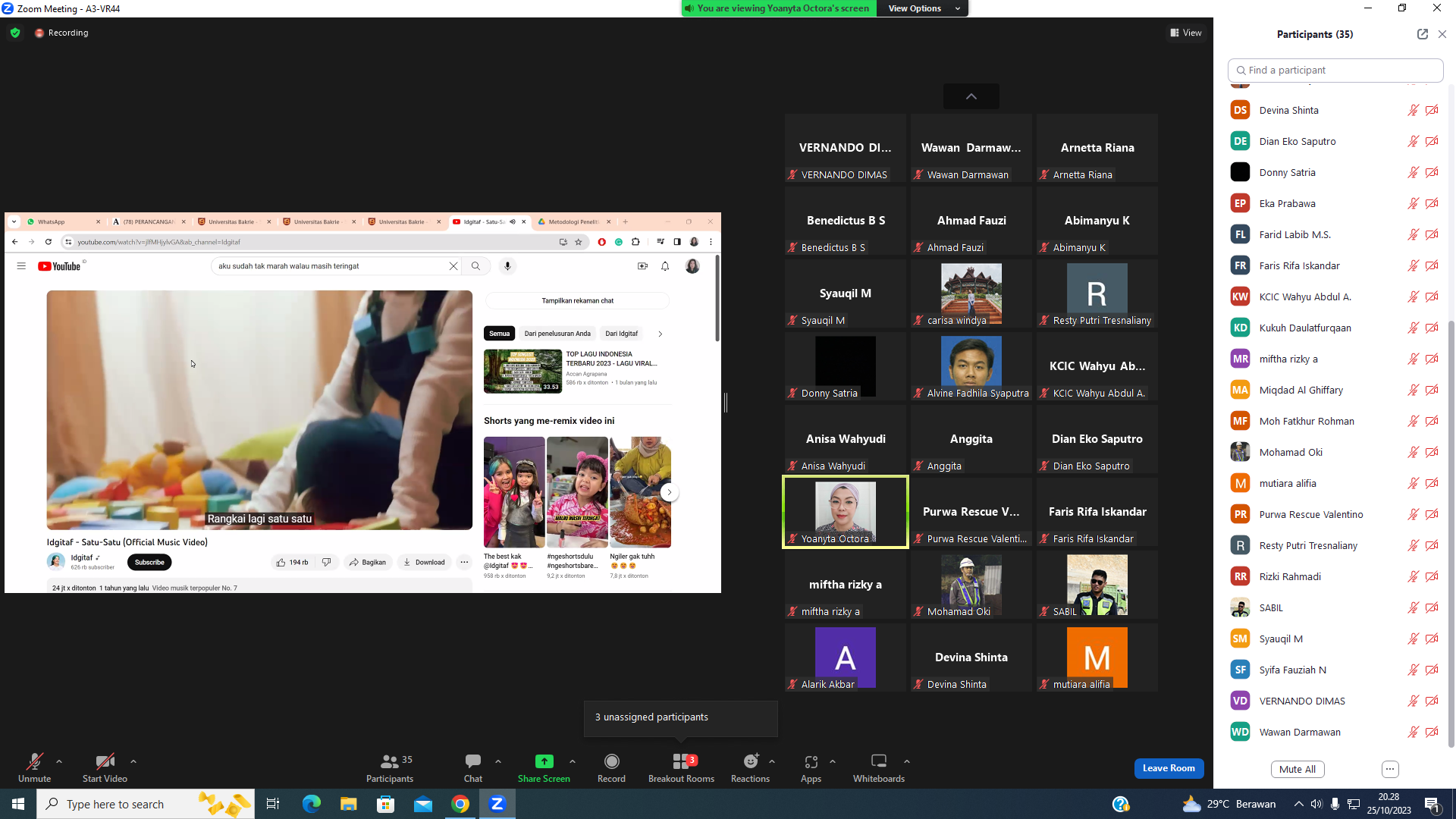Show next Shorts with arrow button
The height and width of the screenshot is (819, 1456).
(669, 492)
